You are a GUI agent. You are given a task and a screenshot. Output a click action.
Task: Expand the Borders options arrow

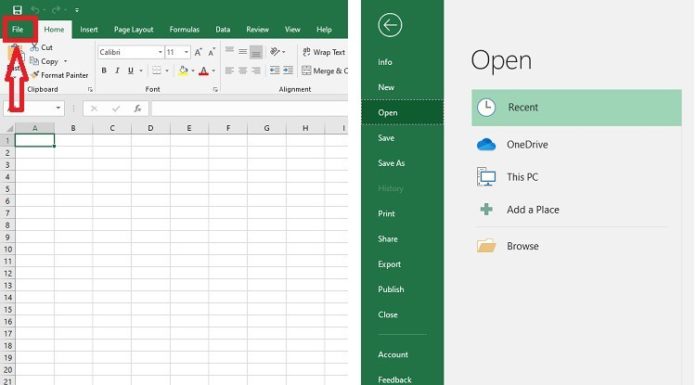[x=167, y=71]
